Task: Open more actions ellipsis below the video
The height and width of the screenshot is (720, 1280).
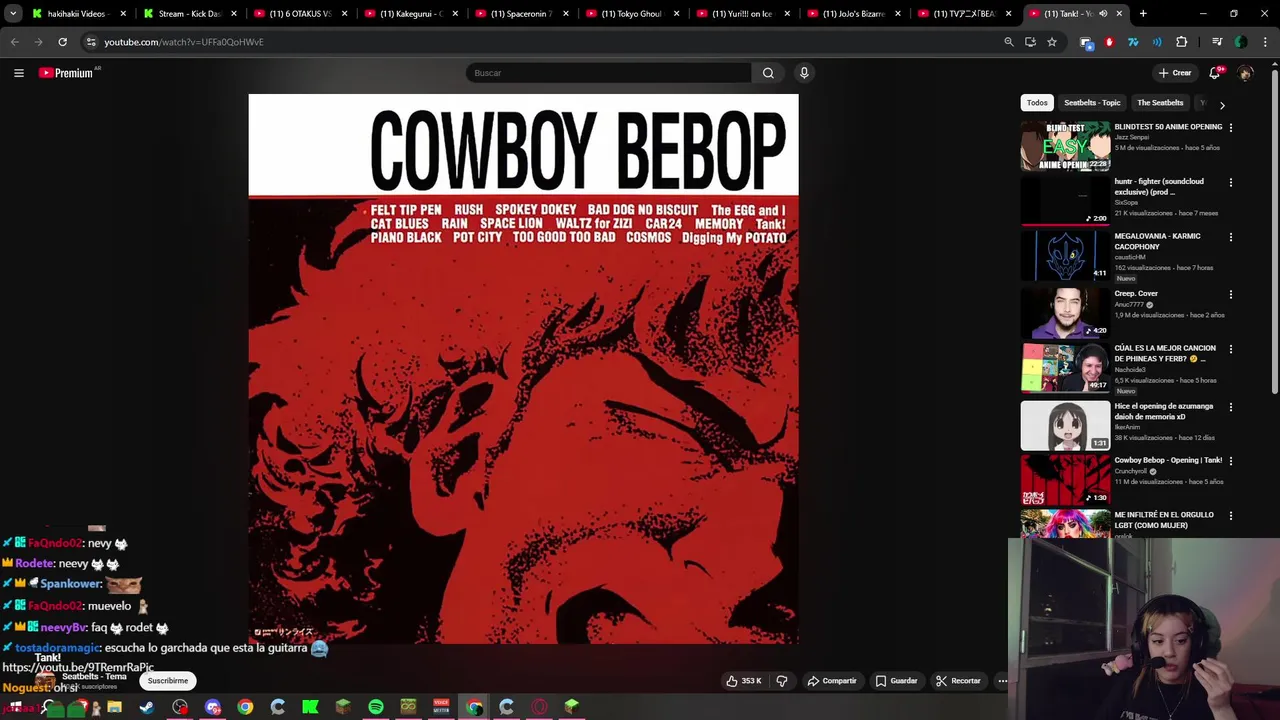Action: pyautogui.click(x=1002, y=681)
